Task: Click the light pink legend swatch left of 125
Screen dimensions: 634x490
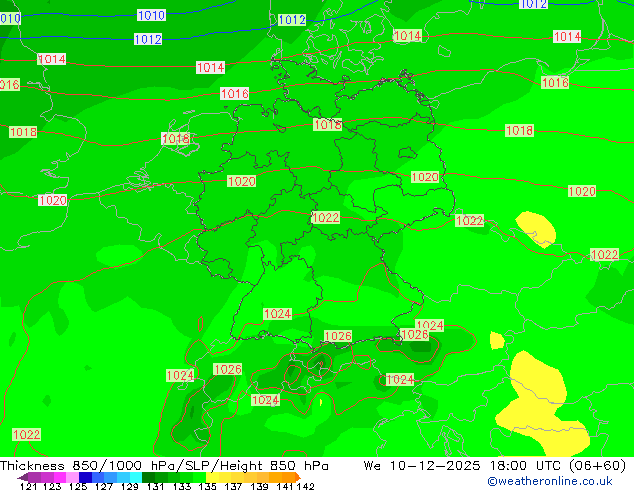Action: [72, 477]
